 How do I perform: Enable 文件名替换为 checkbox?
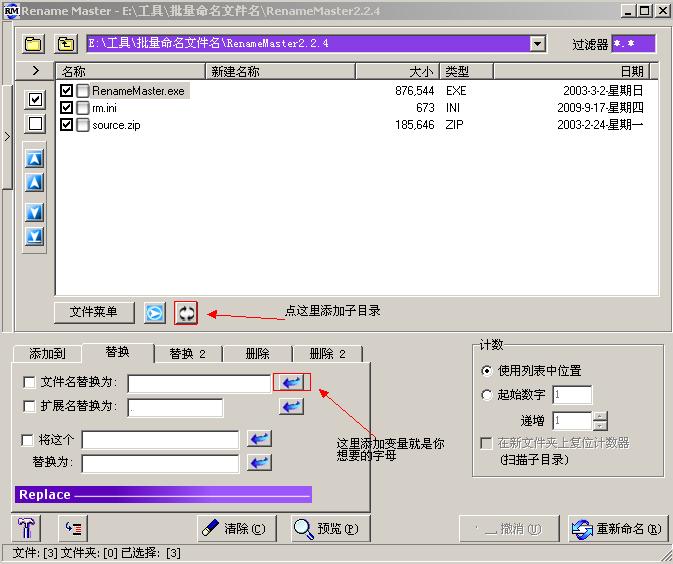pyautogui.click(x=29, y=382)
